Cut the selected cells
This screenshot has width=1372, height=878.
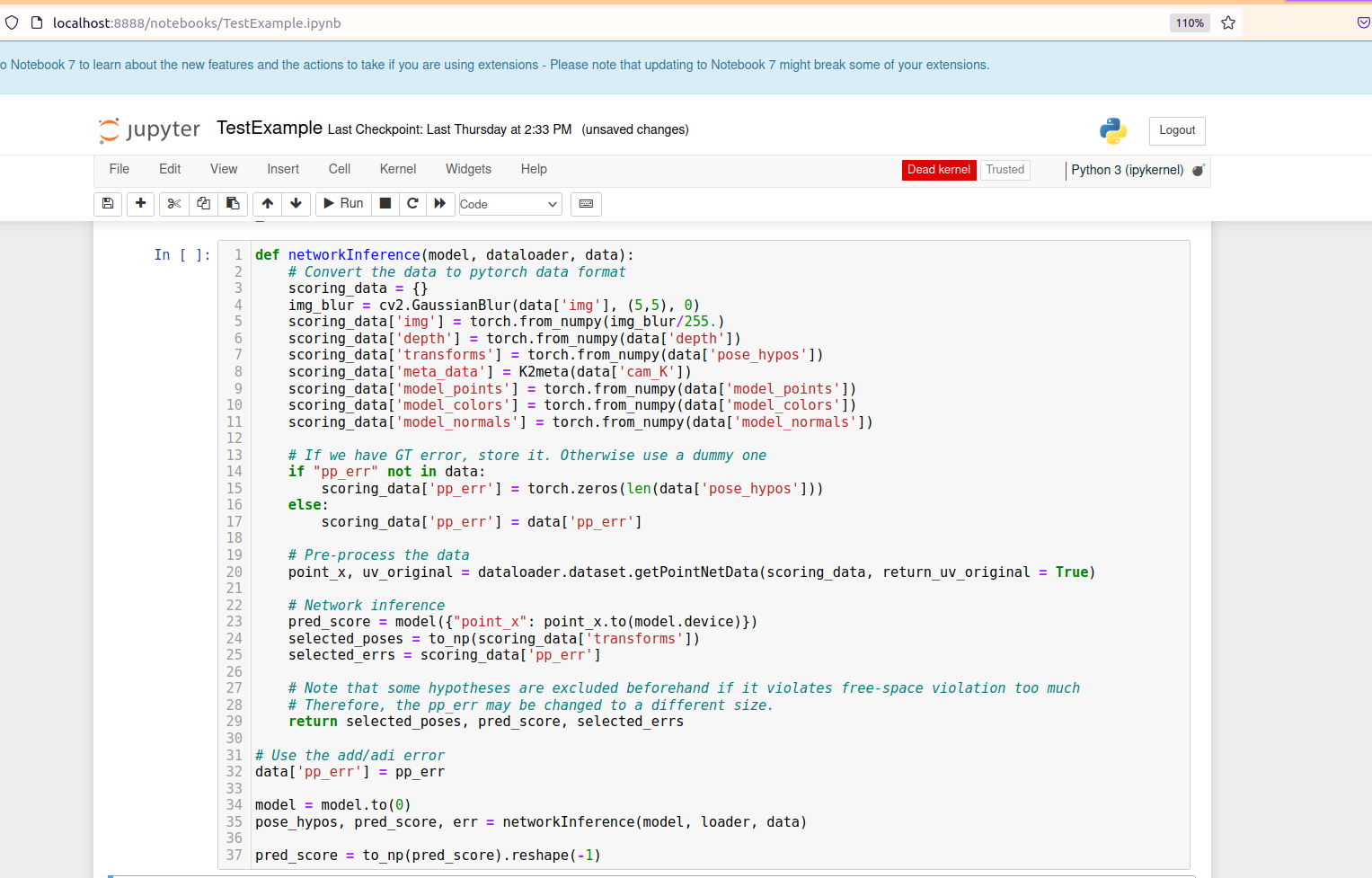pyautogui.click(x=173, y=204)
